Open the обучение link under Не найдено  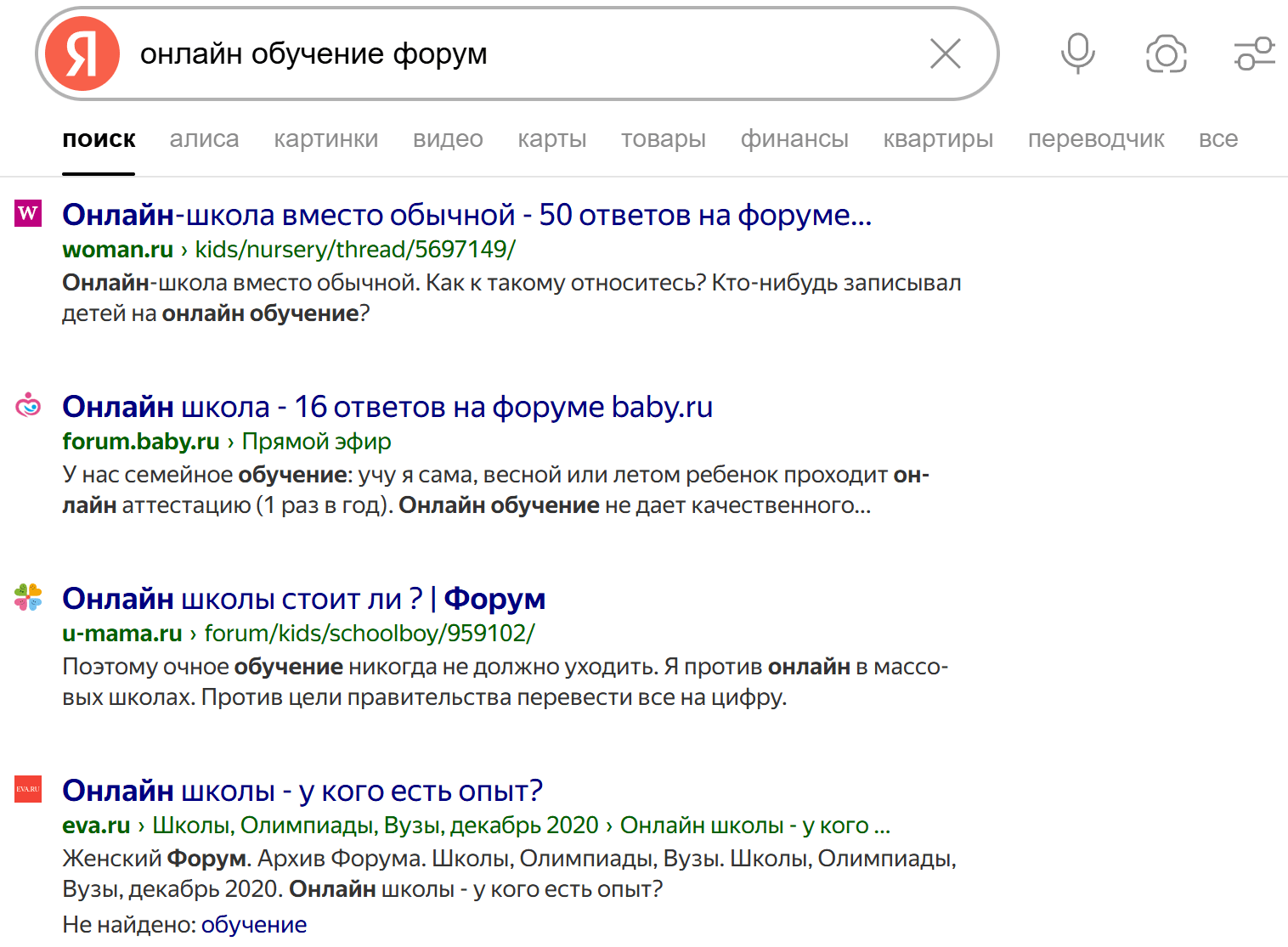point(253,924)
